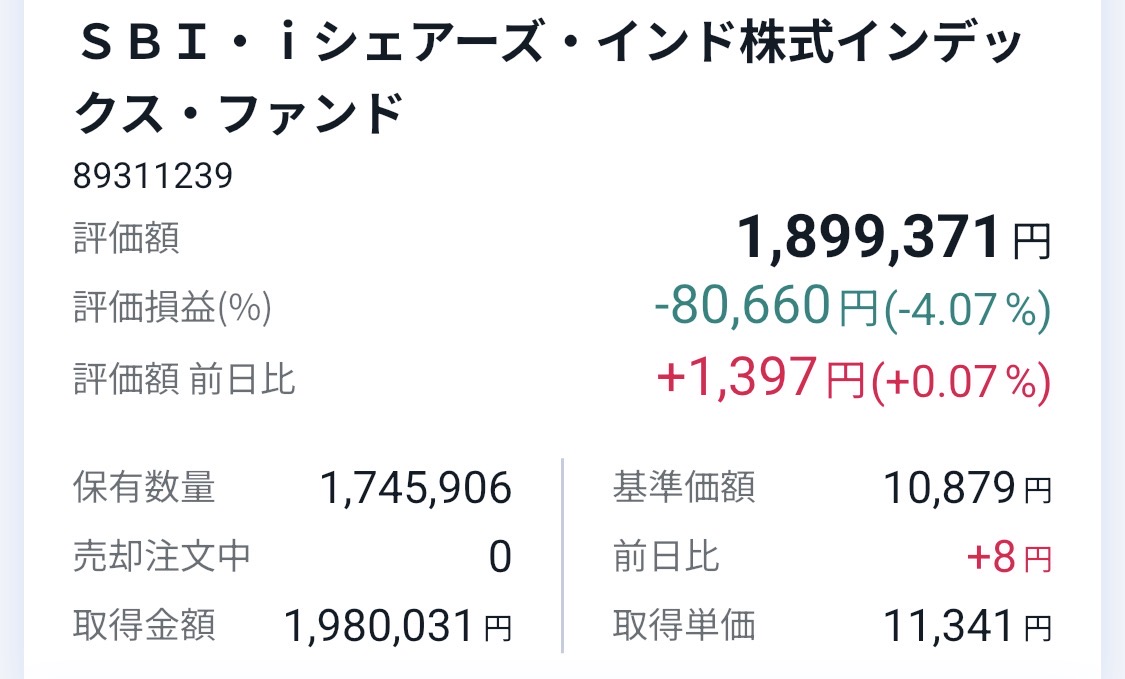
Task: Click the base price 10,879円
Action: pyautogui.click(x=966, y=488)
